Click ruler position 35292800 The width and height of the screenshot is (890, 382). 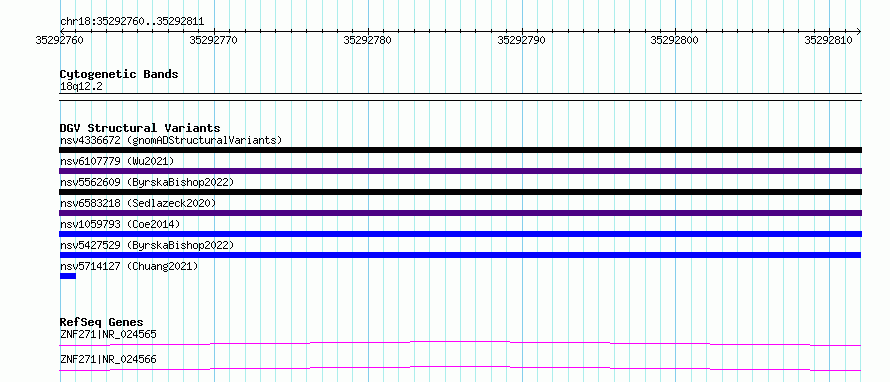point(674,40)
